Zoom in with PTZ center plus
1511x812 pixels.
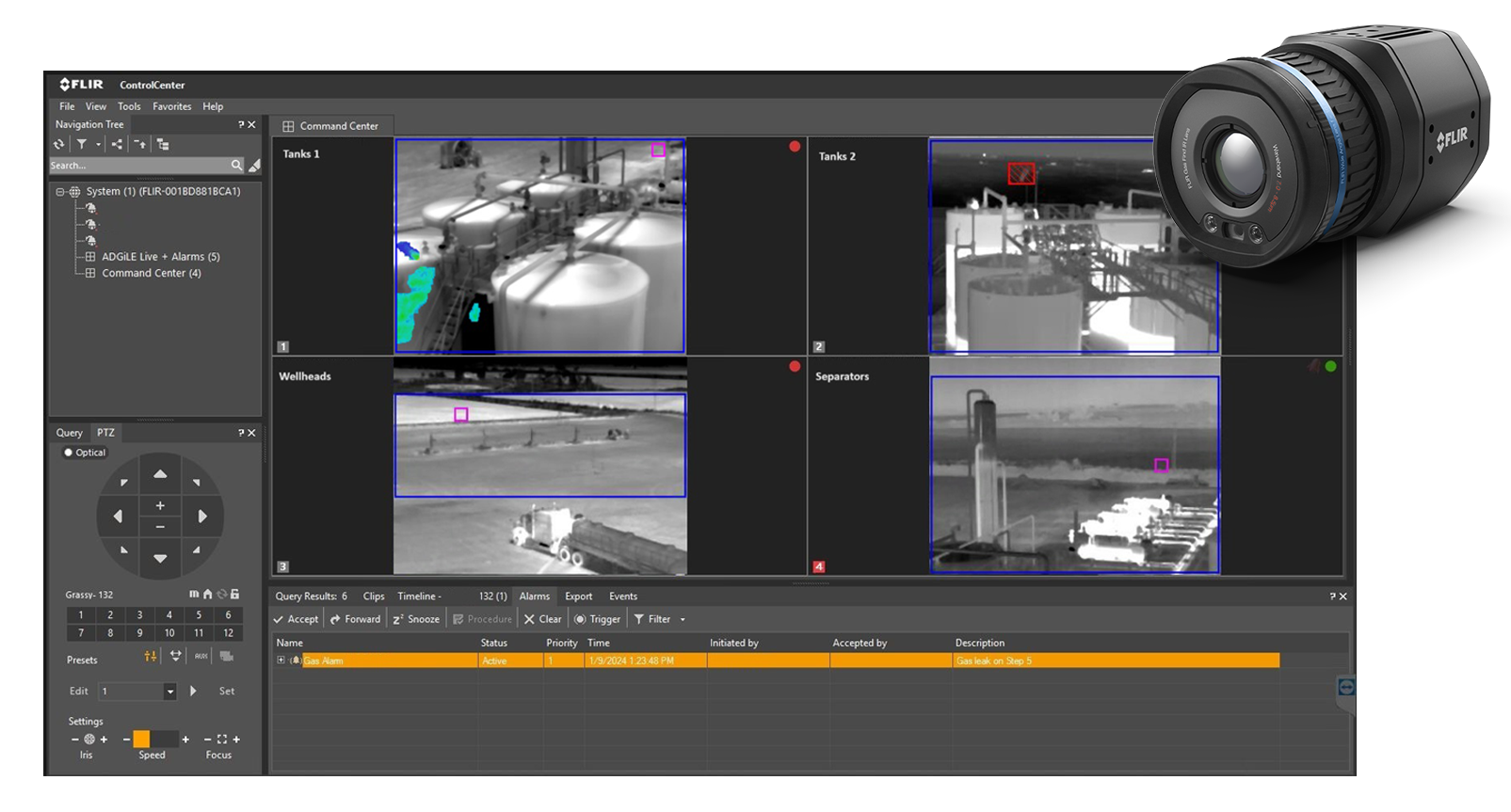tap(160, 506)
